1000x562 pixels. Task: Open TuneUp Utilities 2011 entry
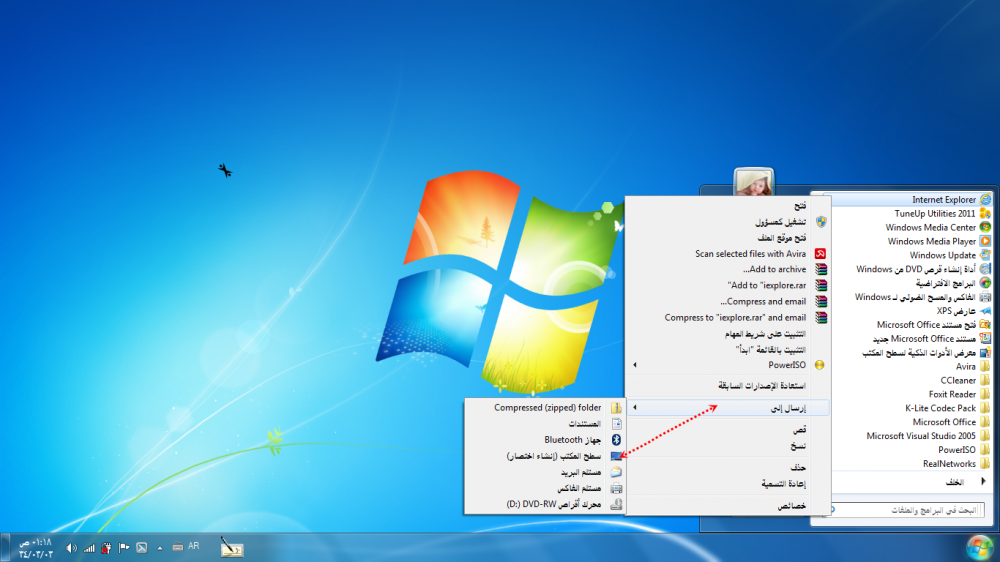click(x=934, y=213)
